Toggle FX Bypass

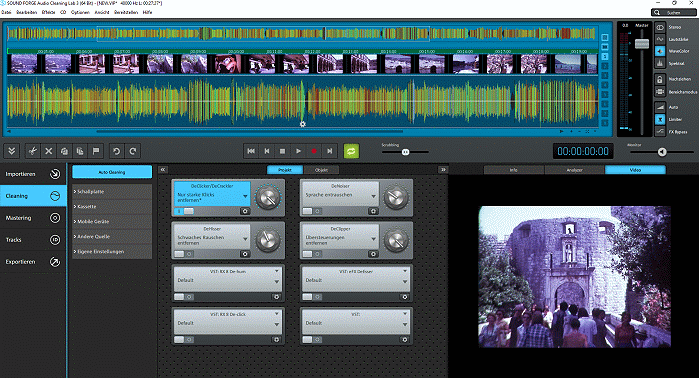point(660,131)
